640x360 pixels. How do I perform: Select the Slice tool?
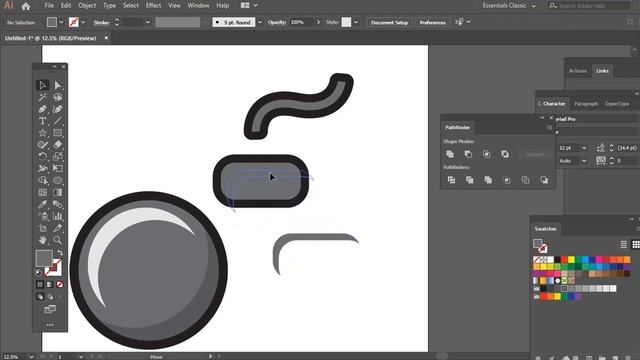coord(58,228)
